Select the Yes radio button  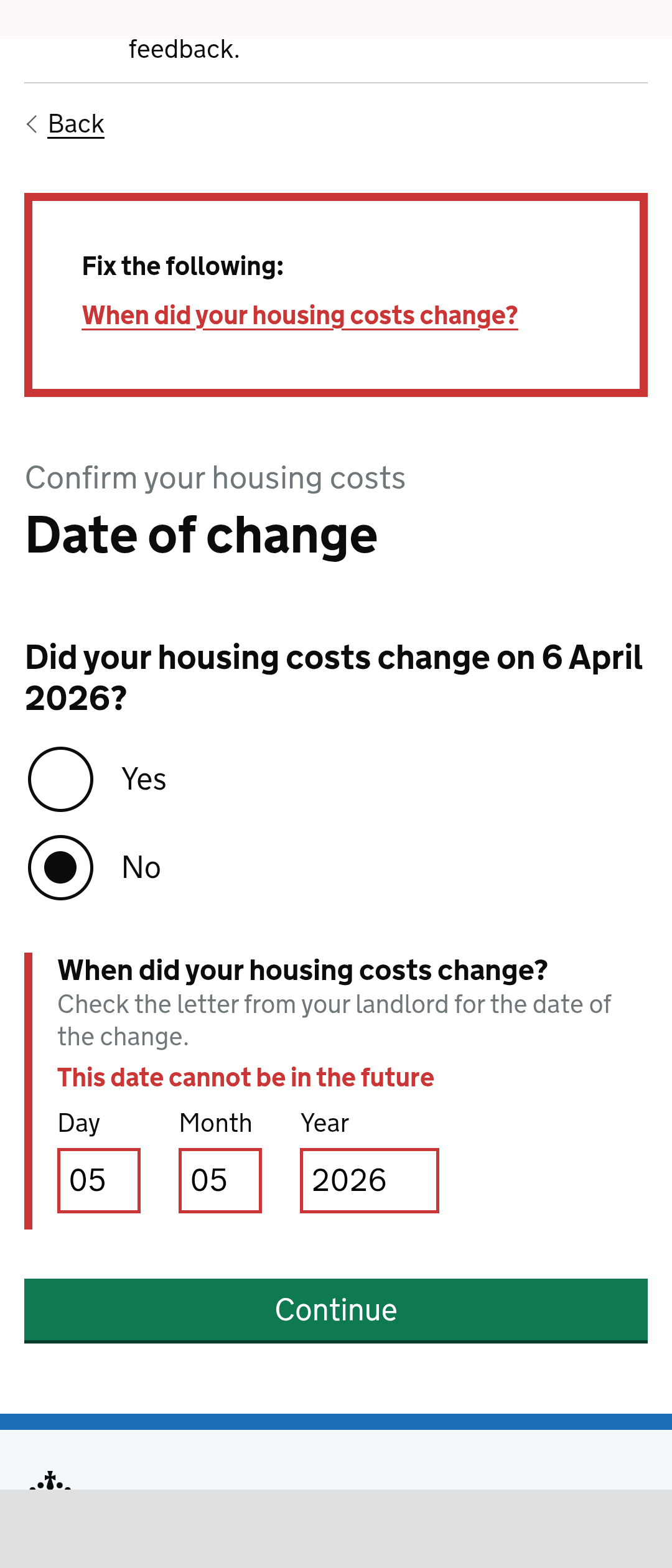[x=61, y=779]
